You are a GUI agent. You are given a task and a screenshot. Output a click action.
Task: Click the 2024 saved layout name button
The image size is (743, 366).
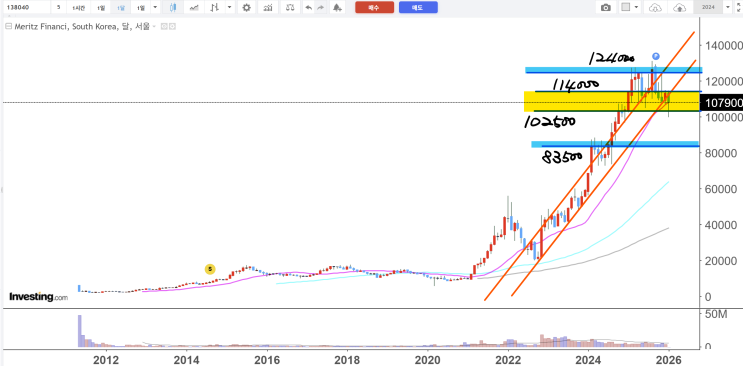tap(708, 8)
